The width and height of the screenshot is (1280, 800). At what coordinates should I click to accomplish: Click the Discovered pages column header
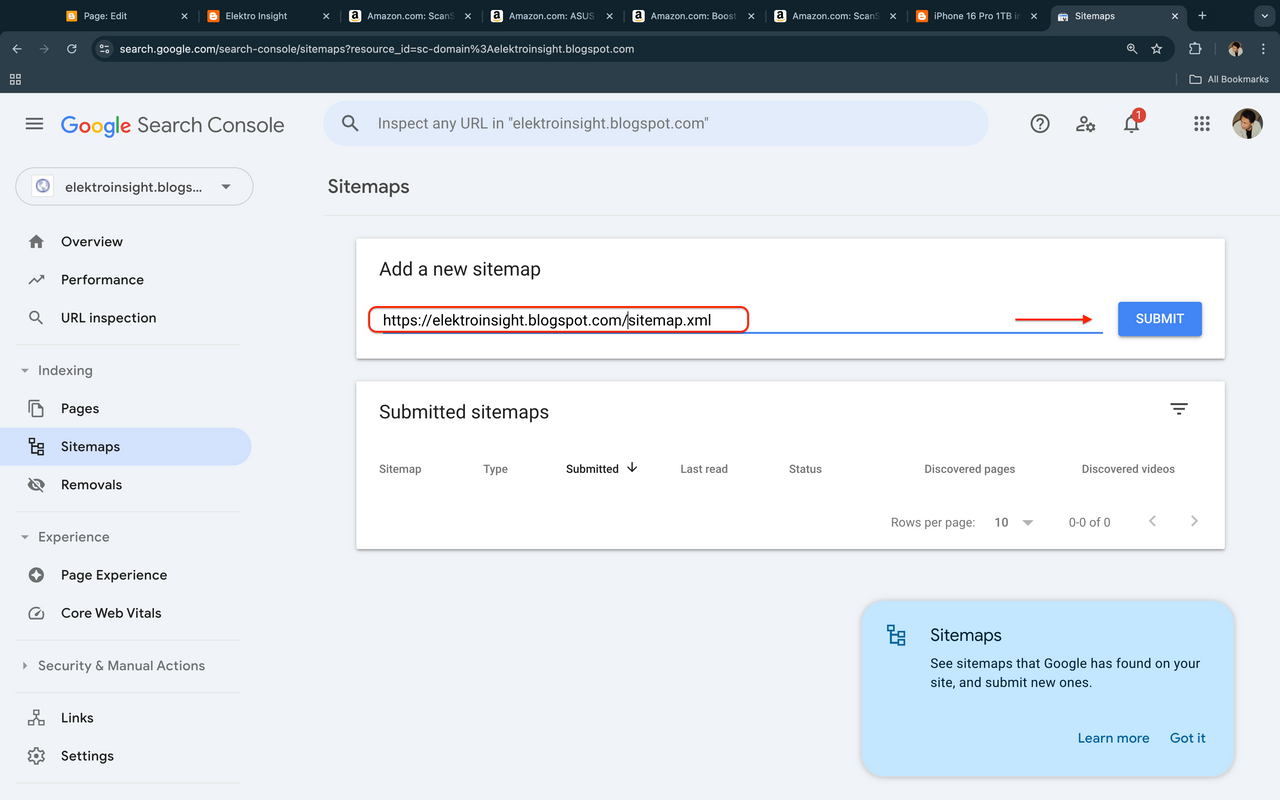(x=970, y=469)
